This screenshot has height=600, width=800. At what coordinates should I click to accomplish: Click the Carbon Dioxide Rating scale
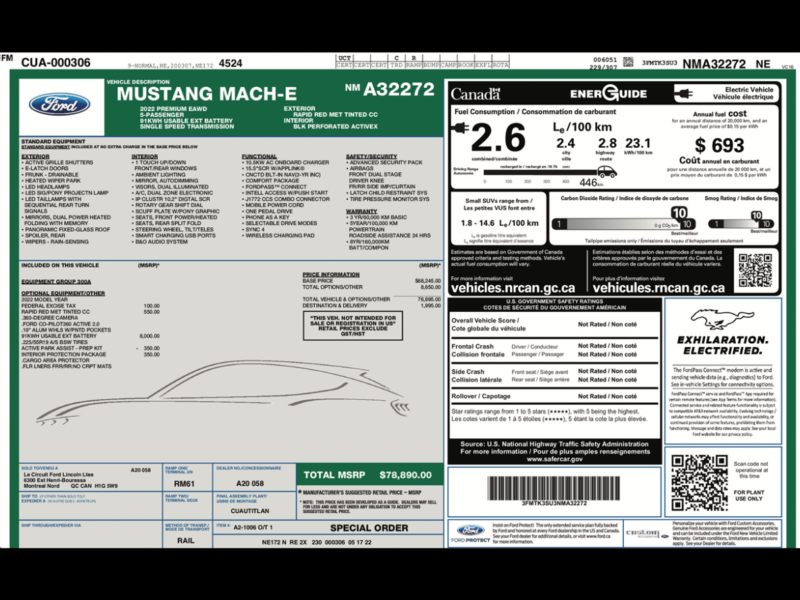(x=624, y=224)
